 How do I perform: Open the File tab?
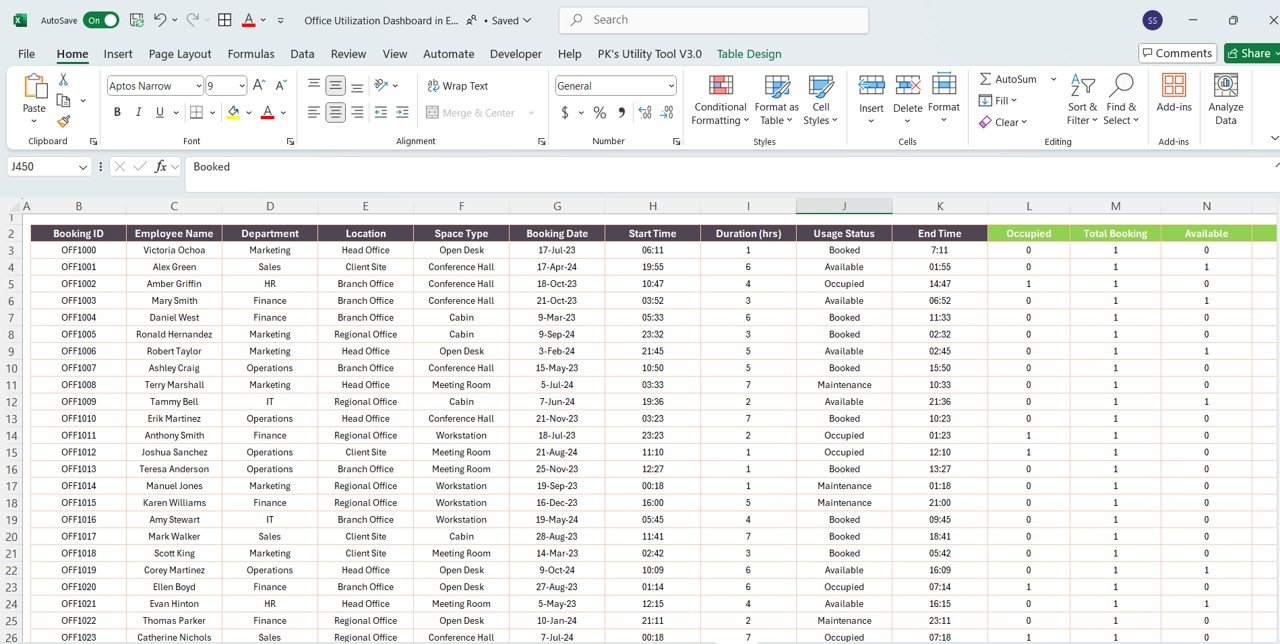(x=27, y=54)
